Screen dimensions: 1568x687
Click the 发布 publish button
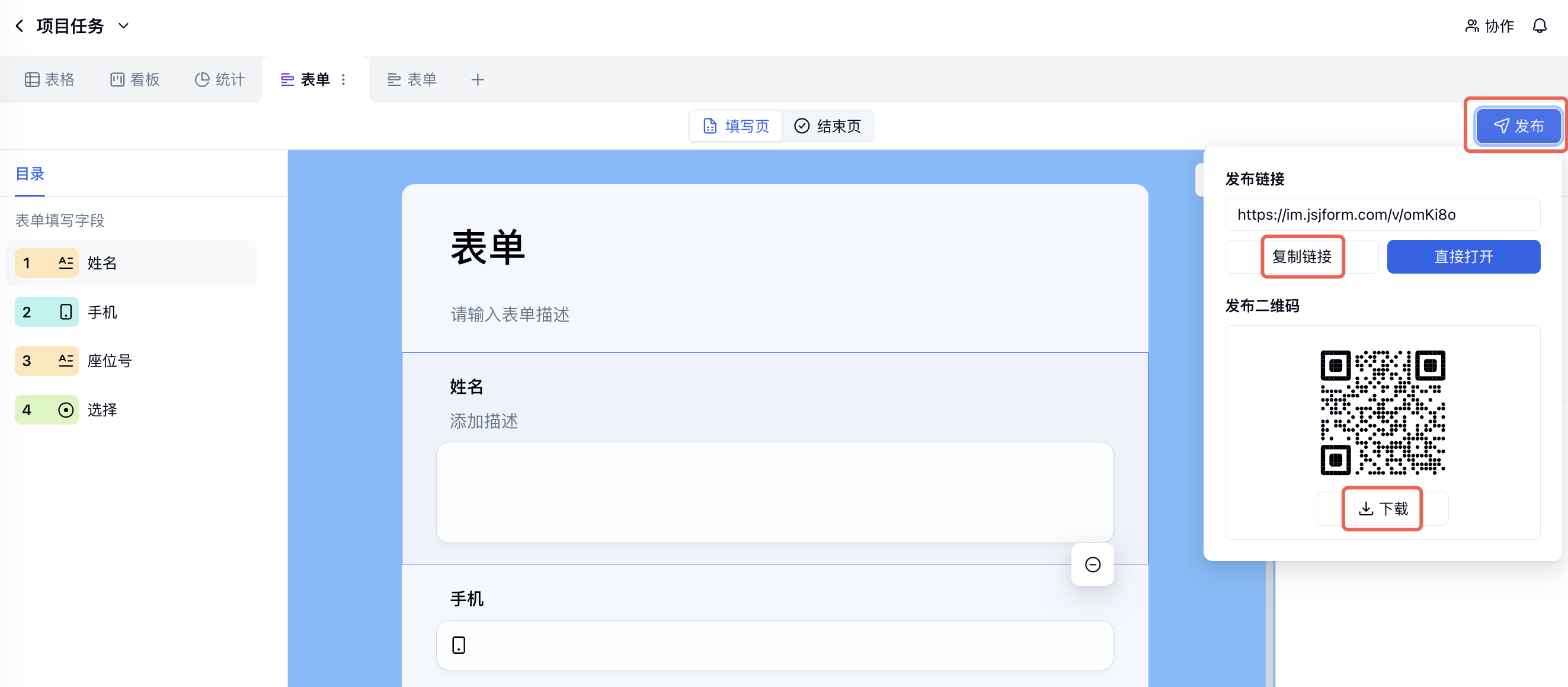(x=1518, y=126)
